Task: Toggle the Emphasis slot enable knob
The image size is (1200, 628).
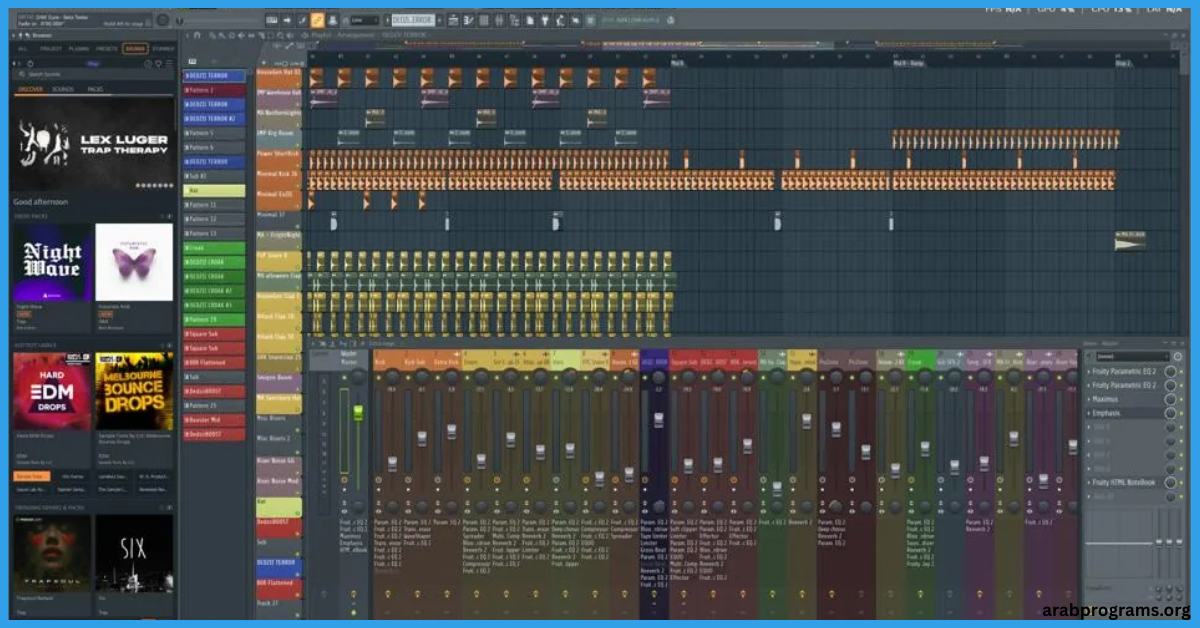Action: (1170, 412)
